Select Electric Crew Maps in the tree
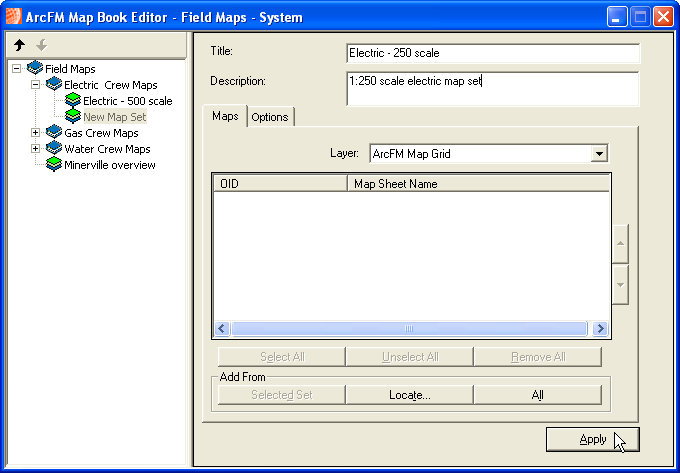The height and width of the screenshot is (473, 680). click(111, 85)
